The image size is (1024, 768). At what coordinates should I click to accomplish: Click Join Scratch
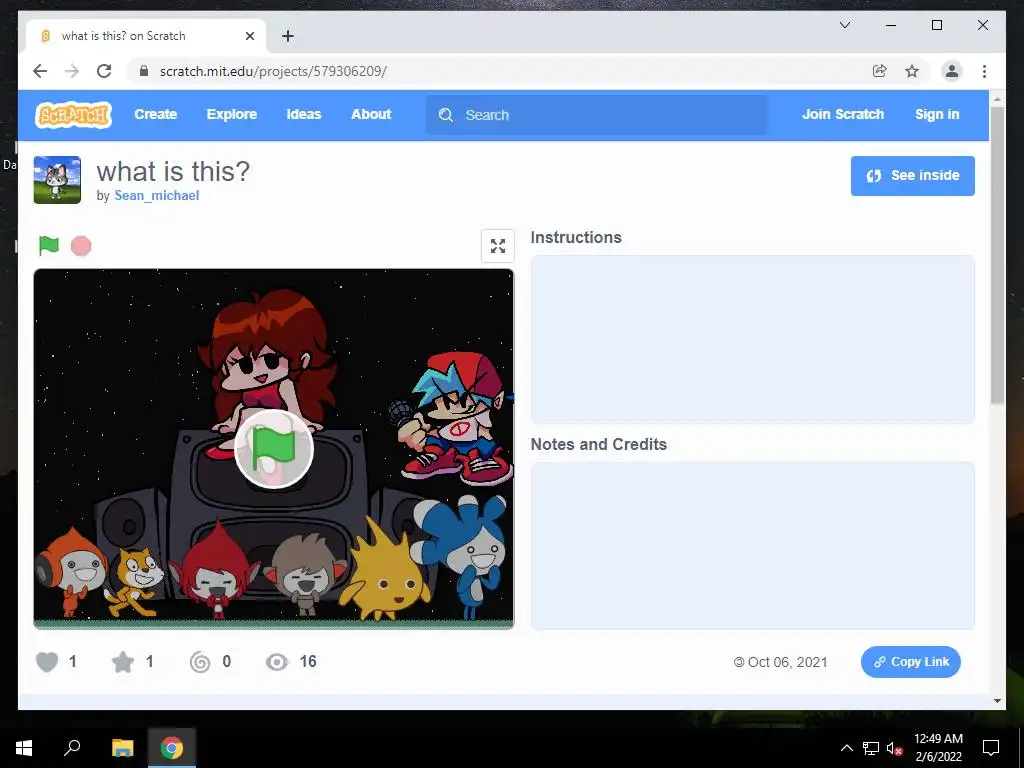(x=842, y=114)
